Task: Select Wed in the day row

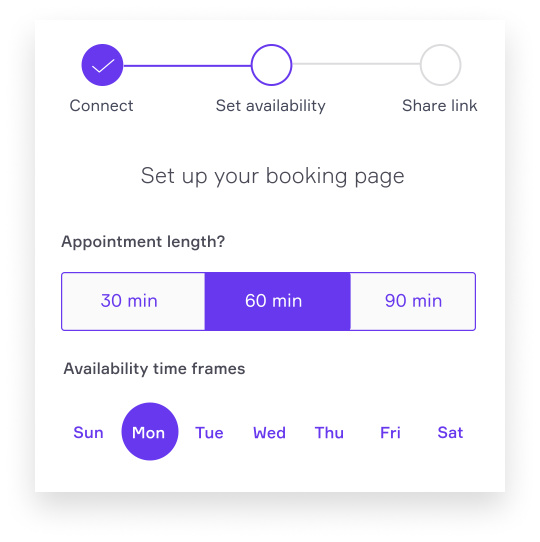Action: pyautogui.click(x=270, y=432)
